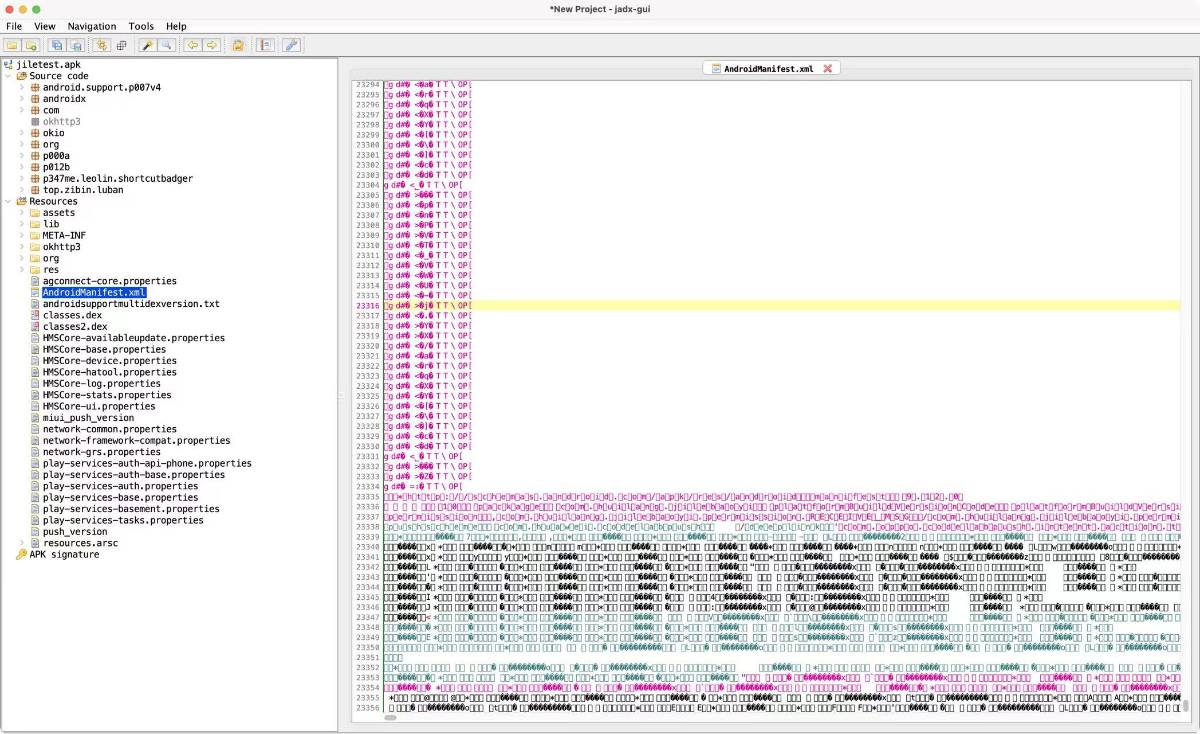
Task: Open the View menu
Action: click(x=45, y=26)
